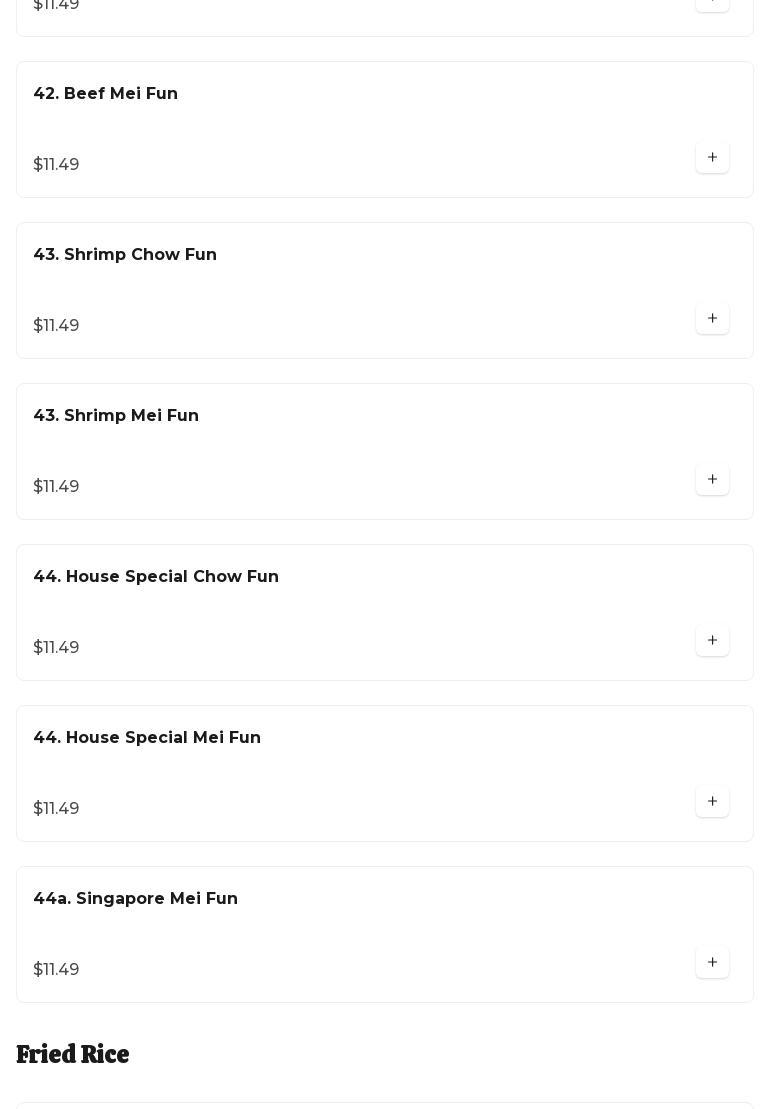Open the 44a. Singapore Mei Fun title
This screenshot has height=1109, width=770.
[x=136, y=898]
